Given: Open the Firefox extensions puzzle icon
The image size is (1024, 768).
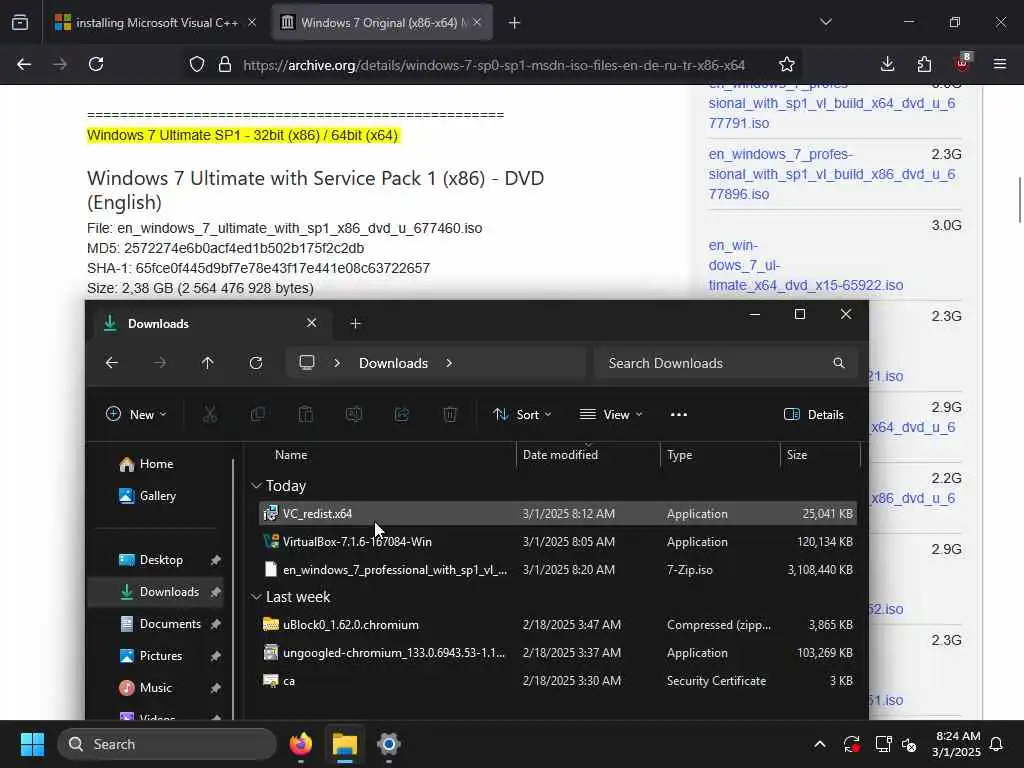Looking at the screenshot, I should [924, 64].
